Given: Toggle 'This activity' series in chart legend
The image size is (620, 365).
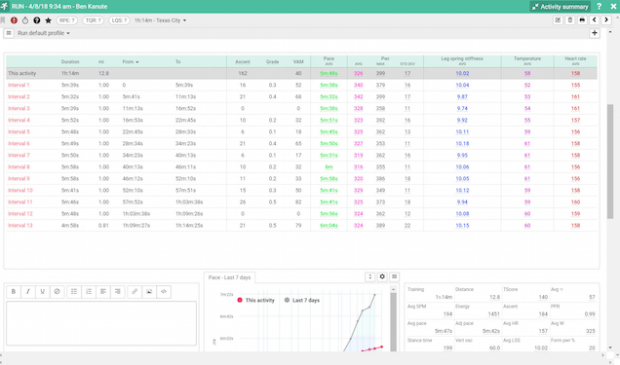Looking at the screenshot, I should (x=256, y=300).
